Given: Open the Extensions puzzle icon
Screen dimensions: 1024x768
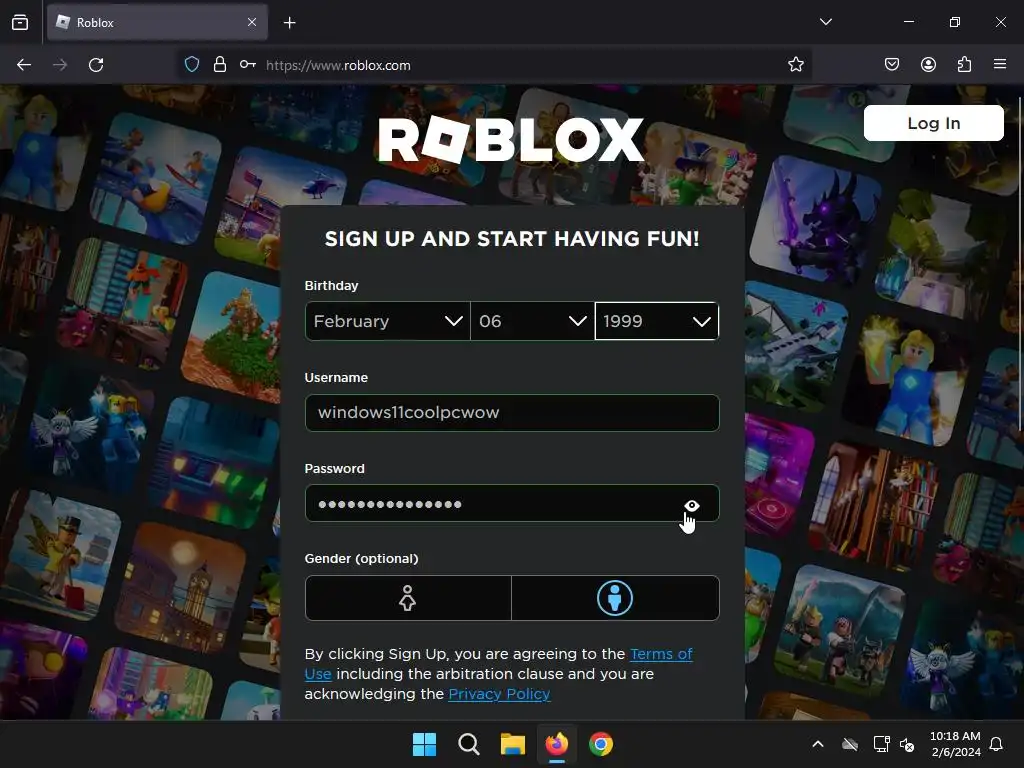Looking at the screenshot, I should (964, 65).
